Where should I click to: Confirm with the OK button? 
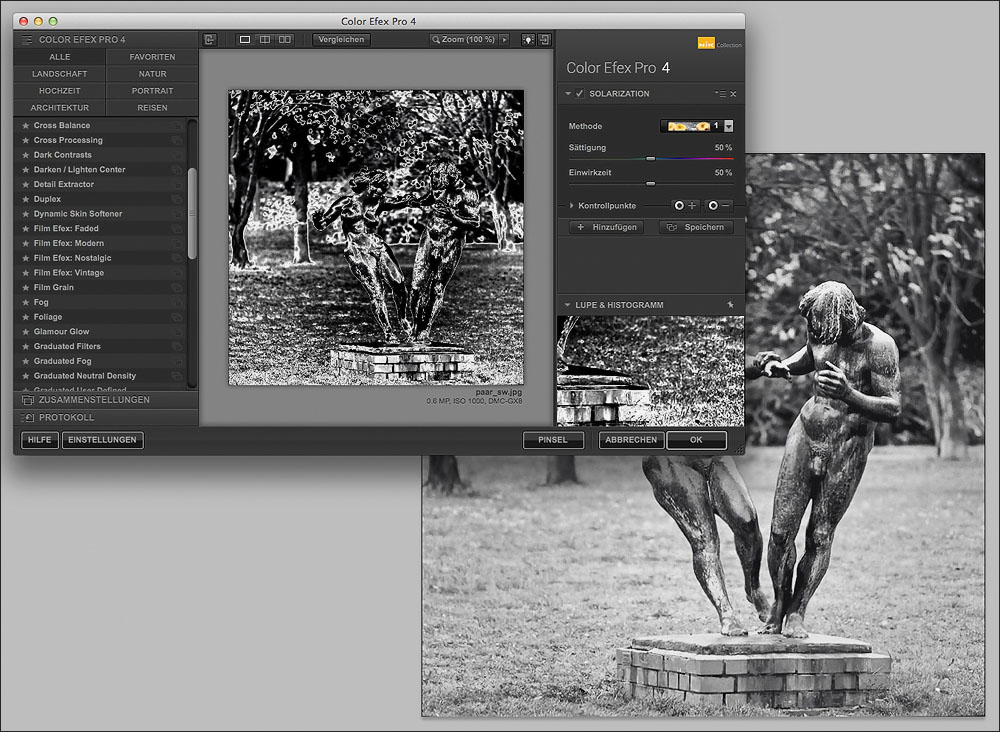[696, 440]
